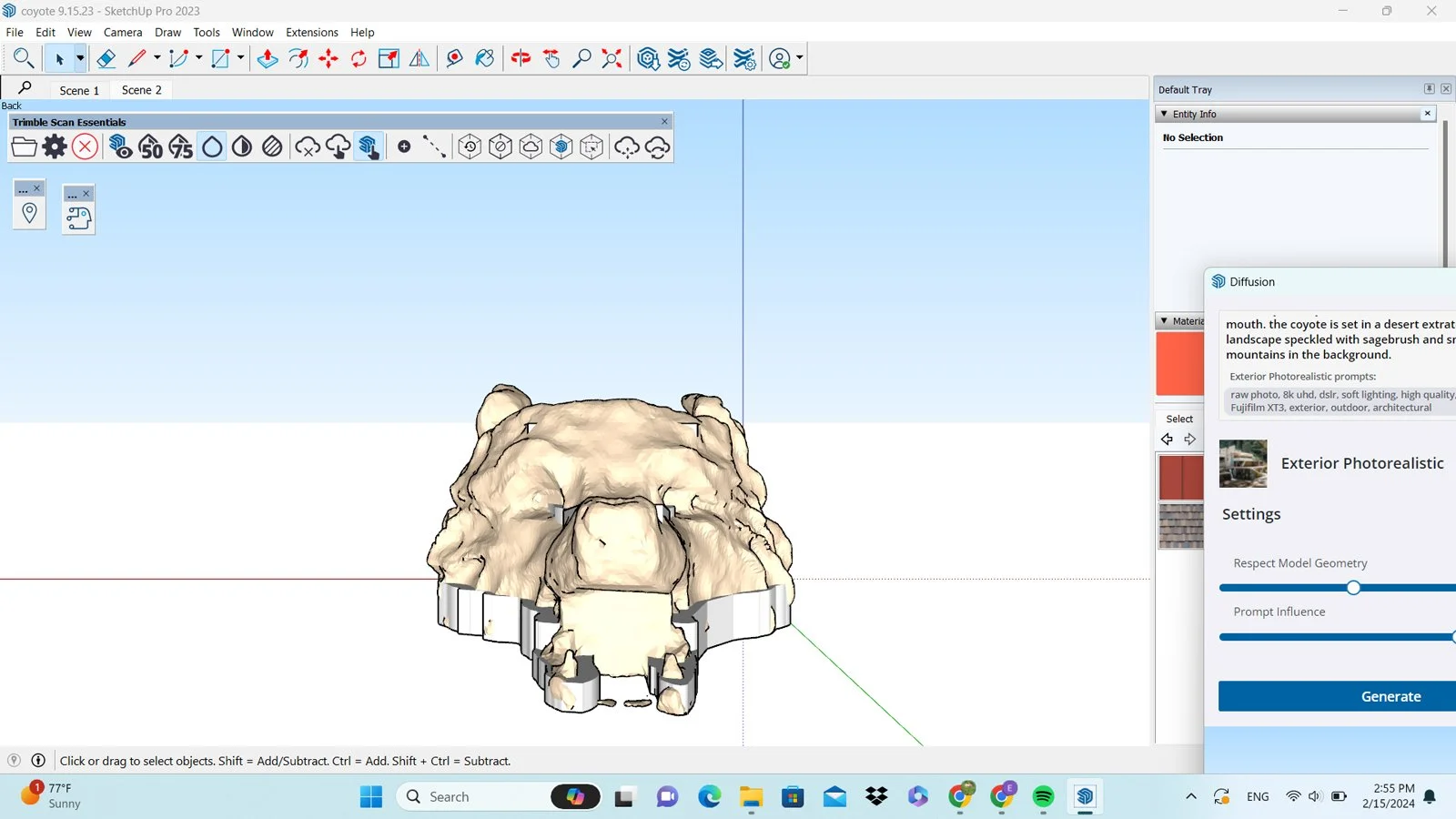The image size is (1456, 819).
Task: Click the Search magnifier in main toolbar
Action: pyautogui.click(x=24, y=59)
